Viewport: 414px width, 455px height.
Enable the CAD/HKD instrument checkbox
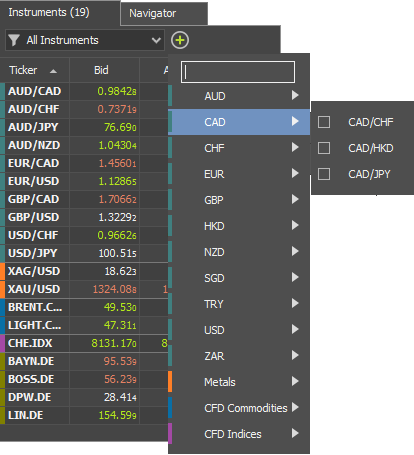pyautogui.click(x=324, y=148)
